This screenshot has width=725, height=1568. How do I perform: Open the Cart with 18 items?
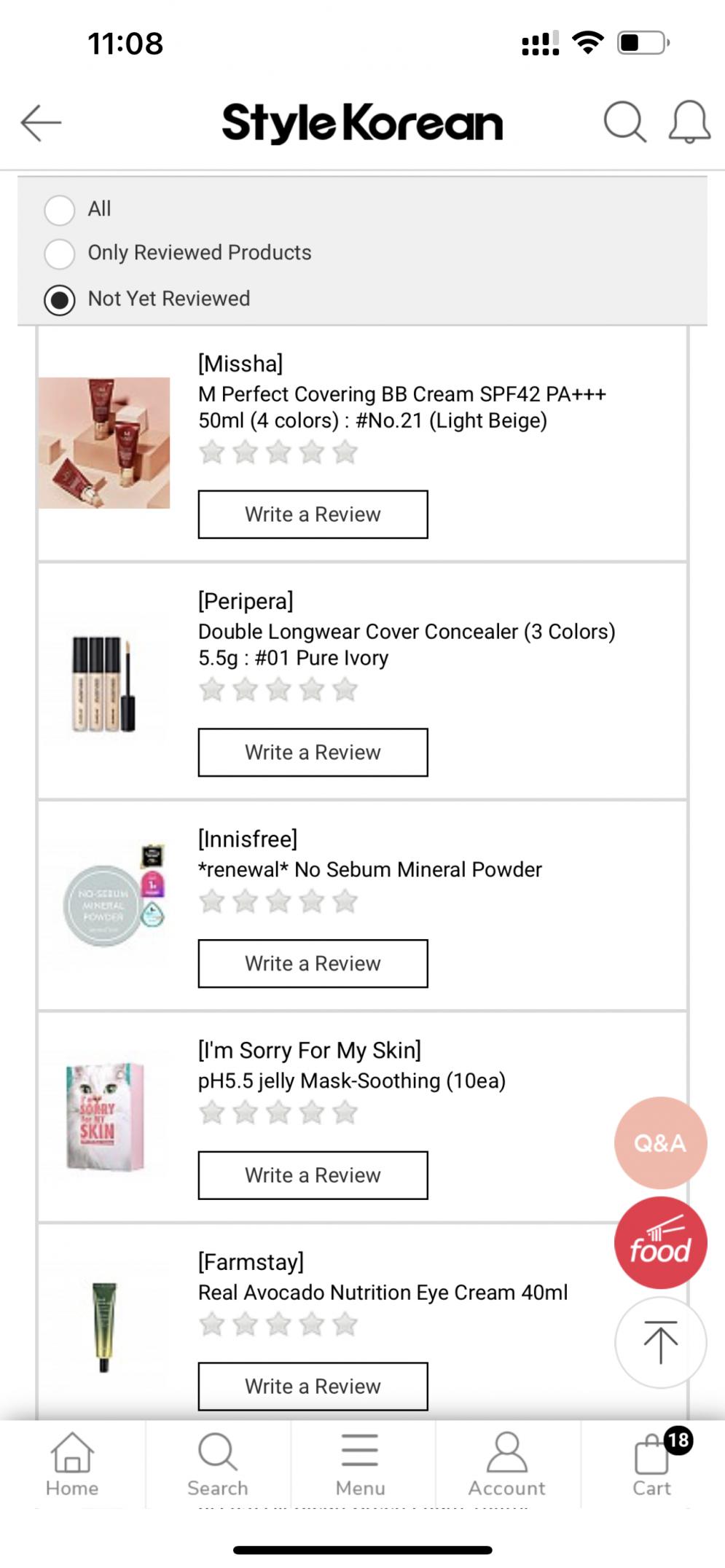click(652, 1465)
